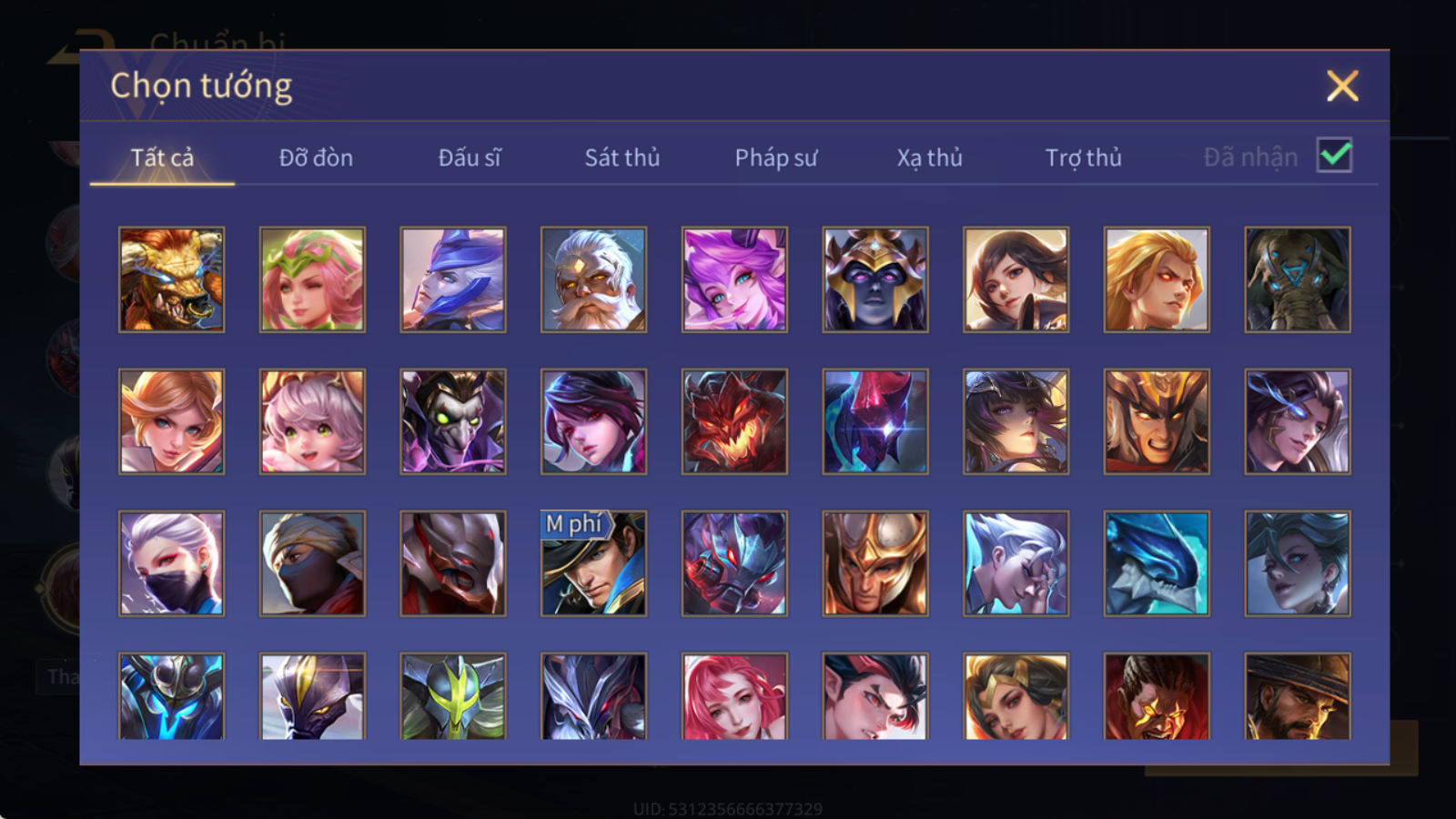Image resolution: width=1456 pixels, height=819 pixels.
Task: Open the 'Sát thủ' tab
Action: pos(622,157)
